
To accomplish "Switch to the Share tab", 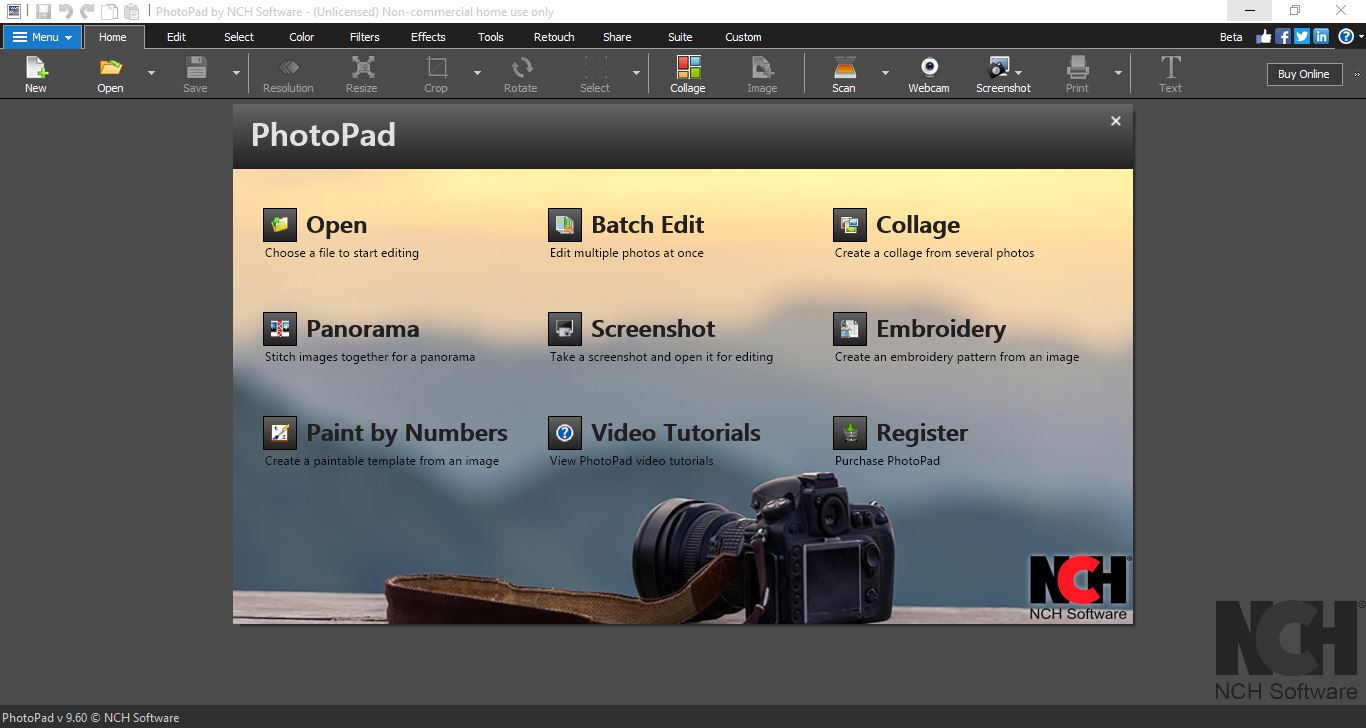I will (617, 37).
